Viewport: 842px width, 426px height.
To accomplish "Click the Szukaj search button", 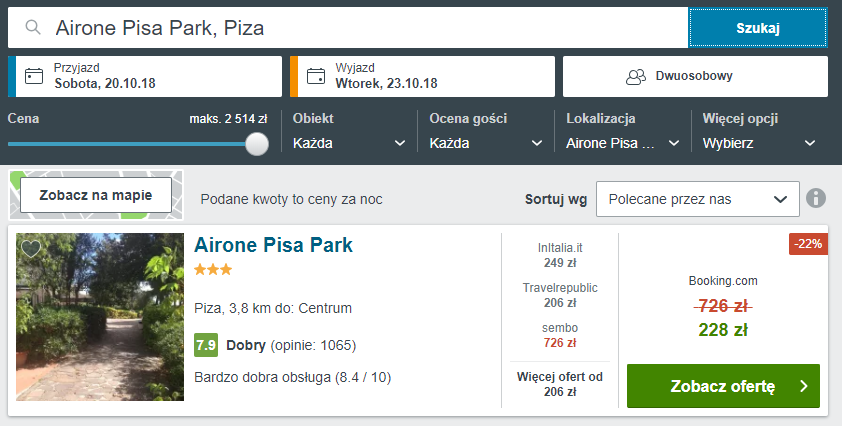I will 758,28.
